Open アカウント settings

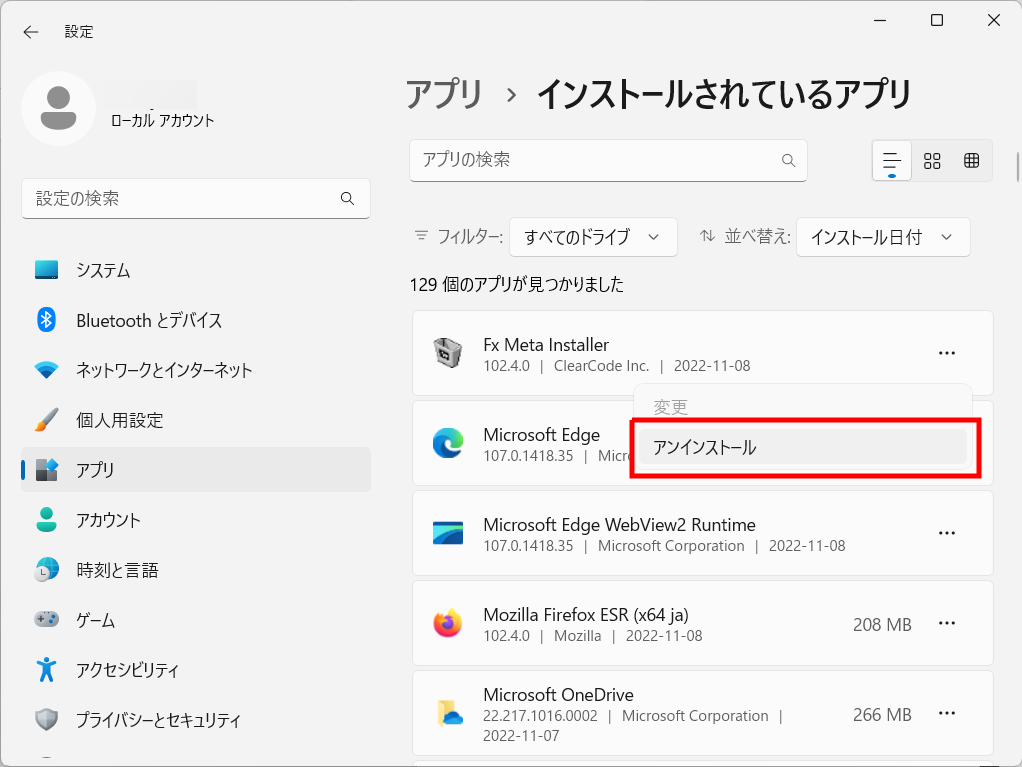(196, 519)
